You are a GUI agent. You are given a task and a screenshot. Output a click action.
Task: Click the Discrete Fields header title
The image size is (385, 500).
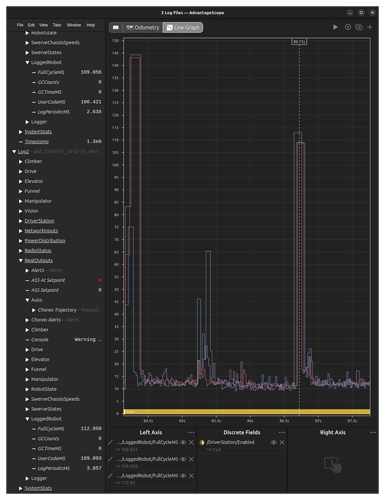(242, 432)
